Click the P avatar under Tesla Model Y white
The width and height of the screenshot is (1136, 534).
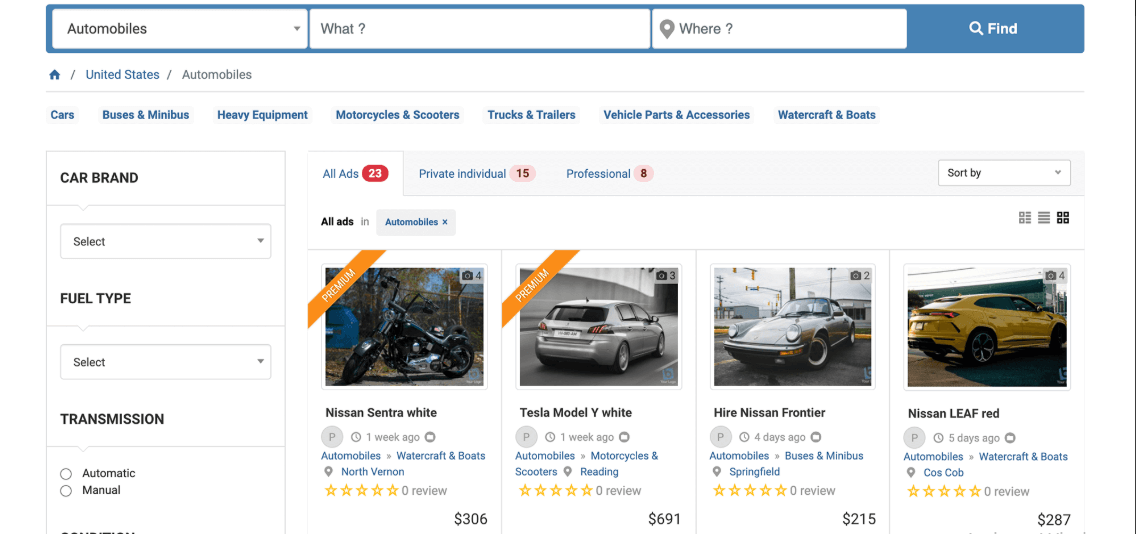point(526,437)
